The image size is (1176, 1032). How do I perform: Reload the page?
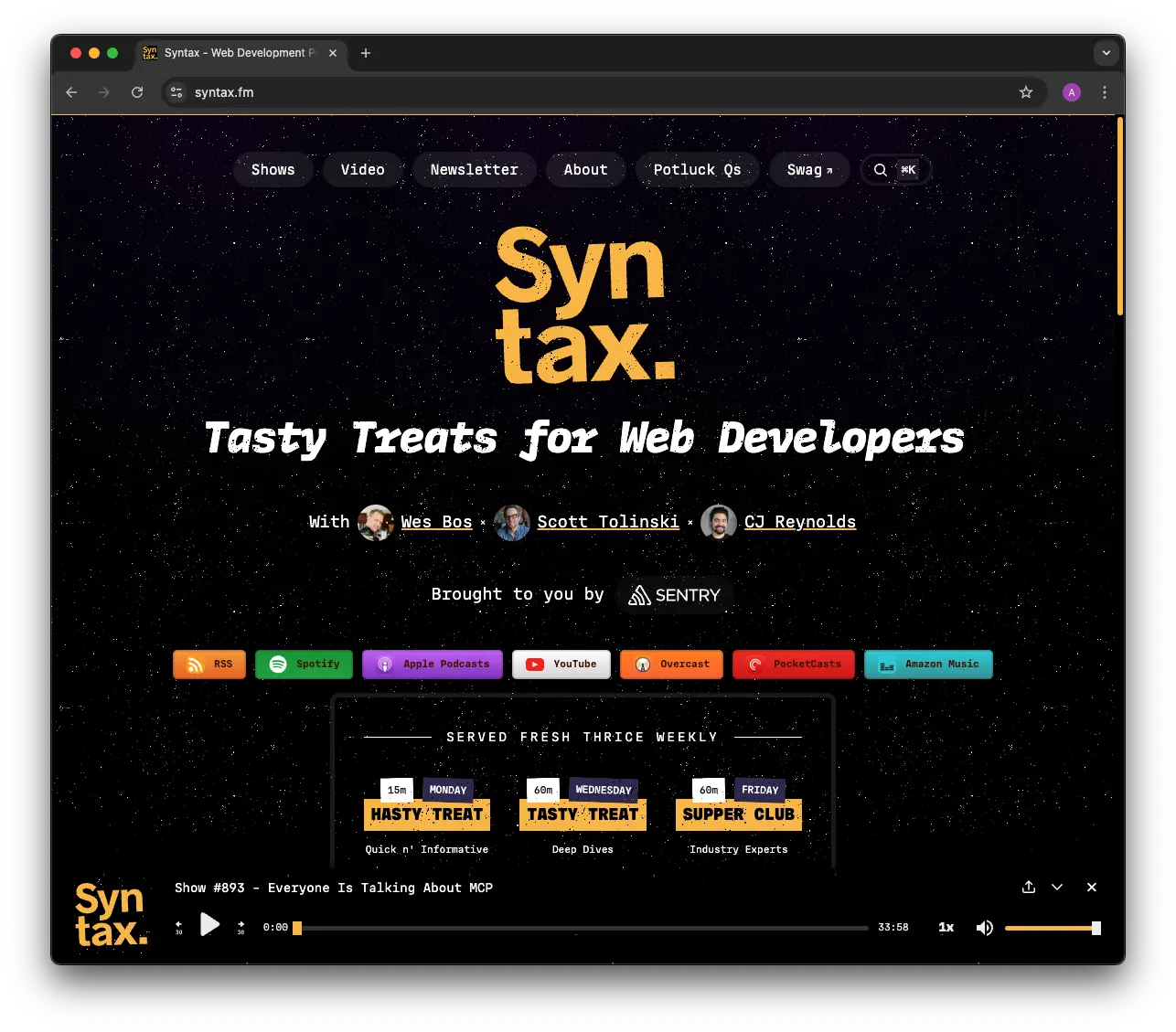coord(137,92)
